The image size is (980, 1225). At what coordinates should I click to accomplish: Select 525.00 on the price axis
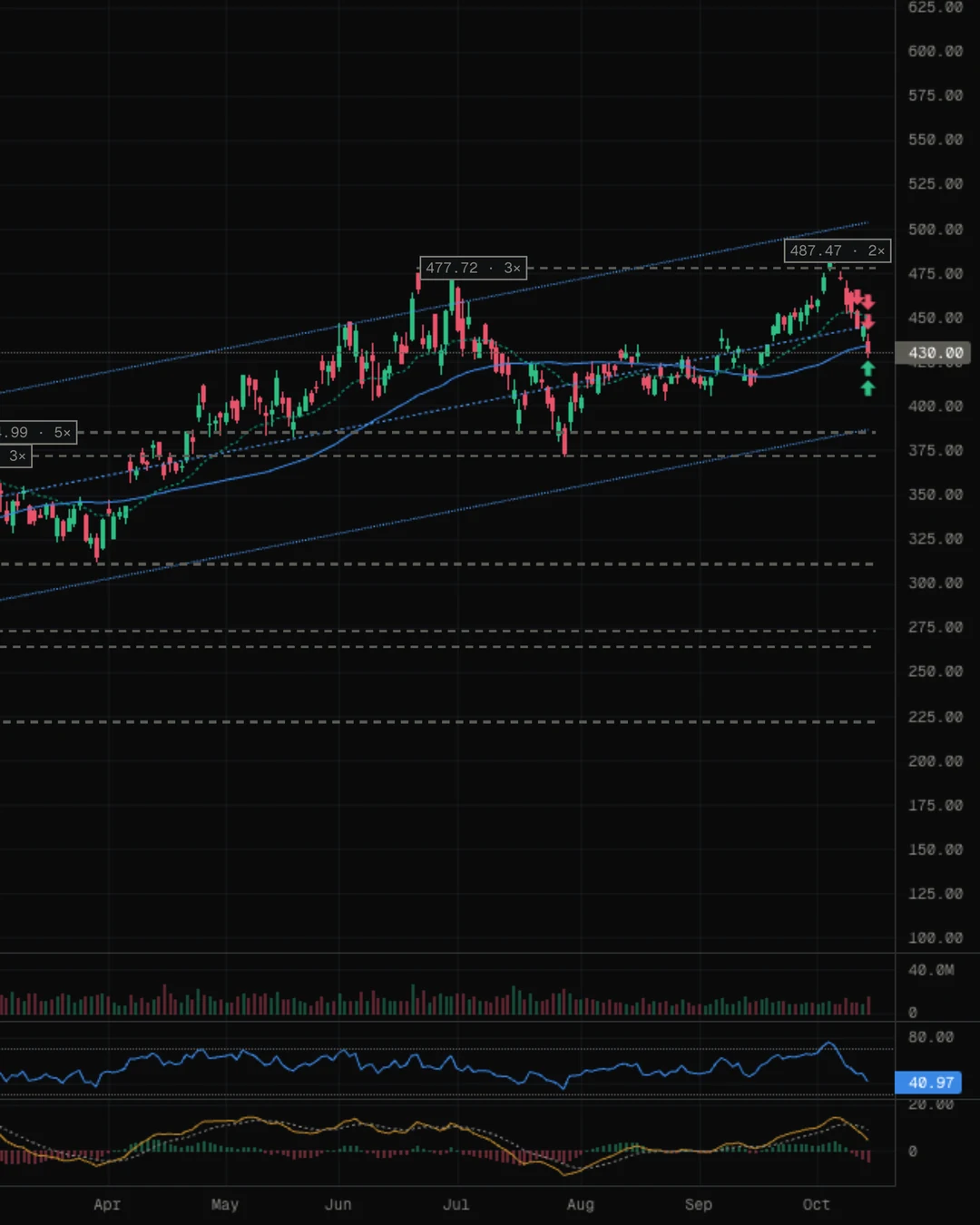pyautogui.click(x=936, y=184)
